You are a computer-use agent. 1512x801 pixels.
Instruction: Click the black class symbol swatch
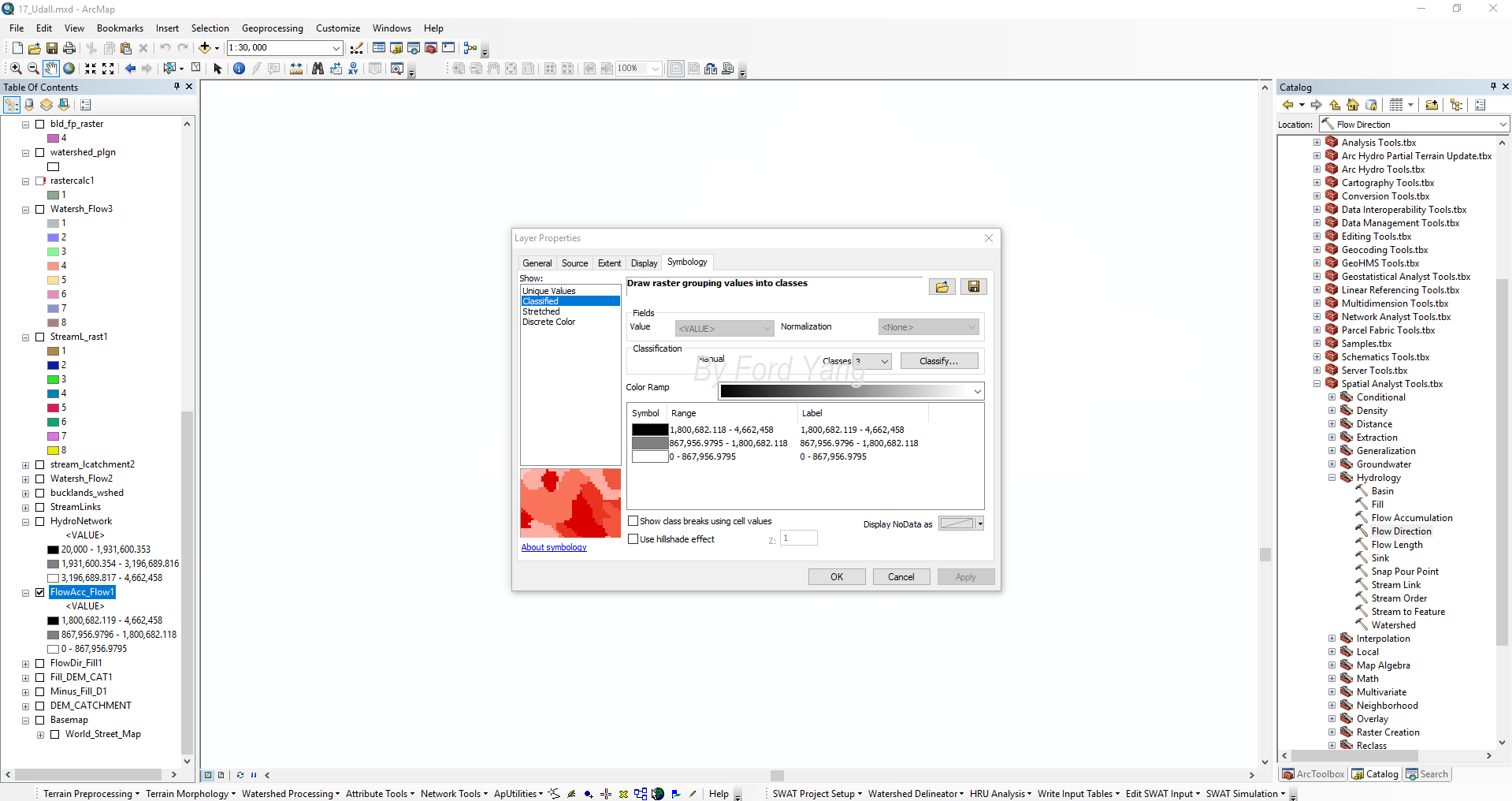click(650, 430)
